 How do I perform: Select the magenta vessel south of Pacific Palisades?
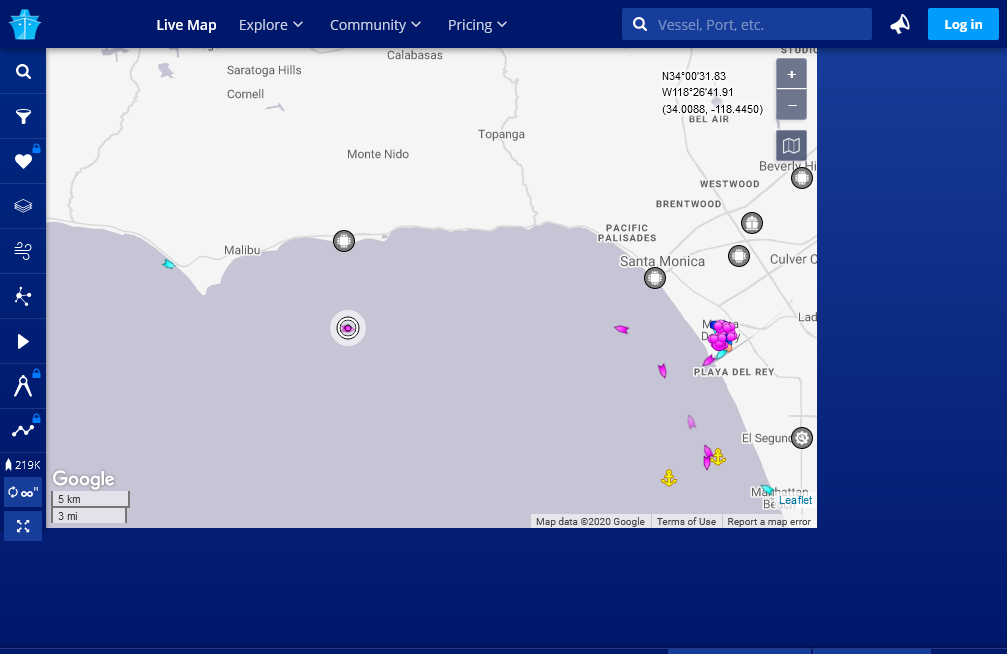pyautogui.click(x=622, y=329)
